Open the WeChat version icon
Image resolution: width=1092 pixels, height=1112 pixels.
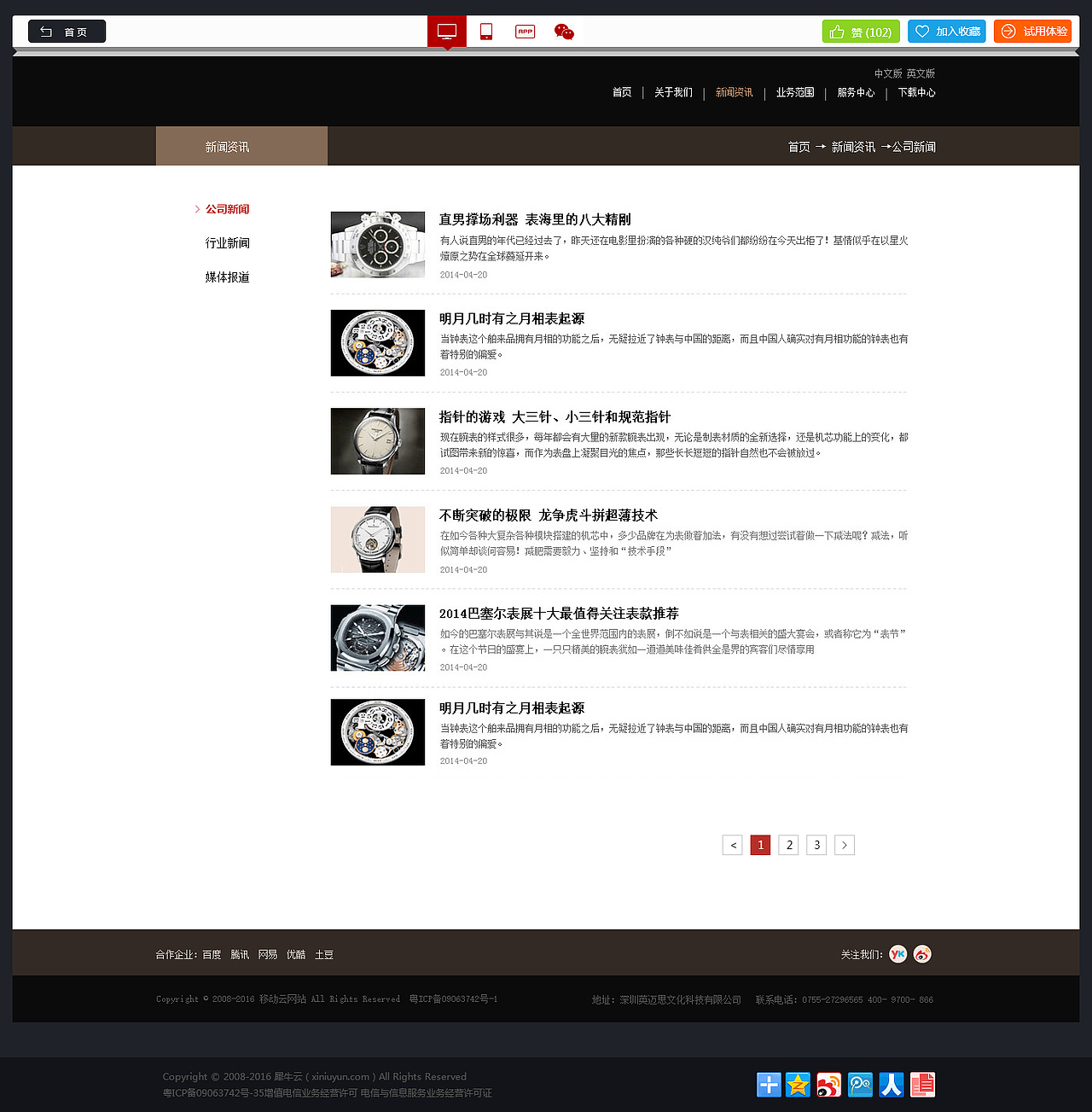tap(563, 31)
